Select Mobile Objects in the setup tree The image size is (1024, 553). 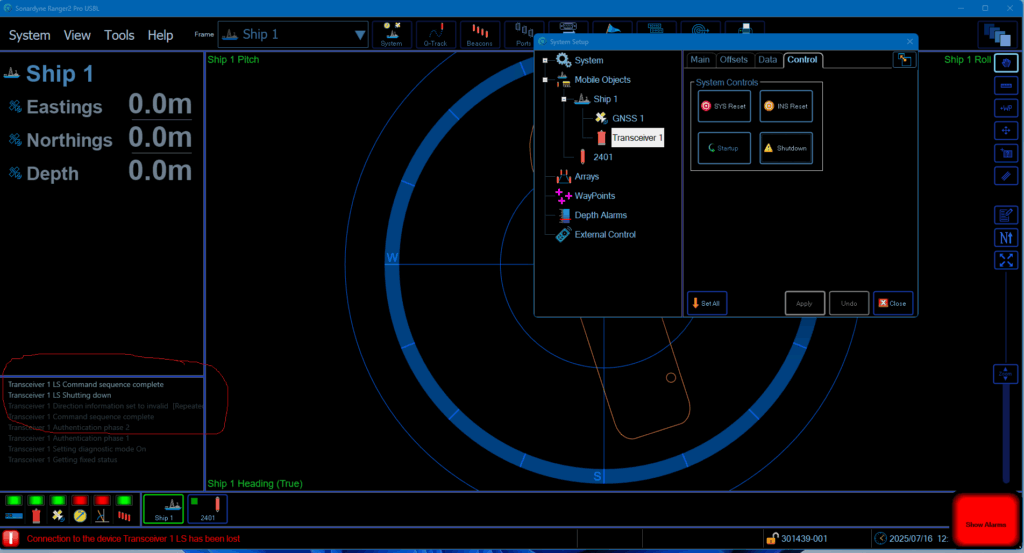[x=602, y=80]
